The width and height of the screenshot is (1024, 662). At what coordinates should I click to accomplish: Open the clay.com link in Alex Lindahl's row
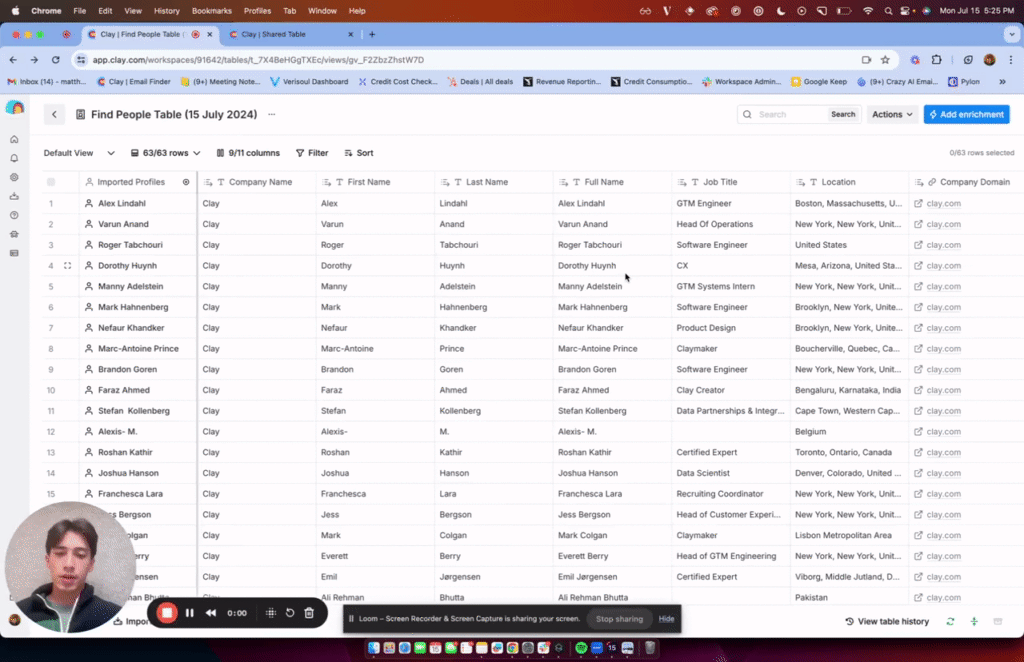point(943,204)
